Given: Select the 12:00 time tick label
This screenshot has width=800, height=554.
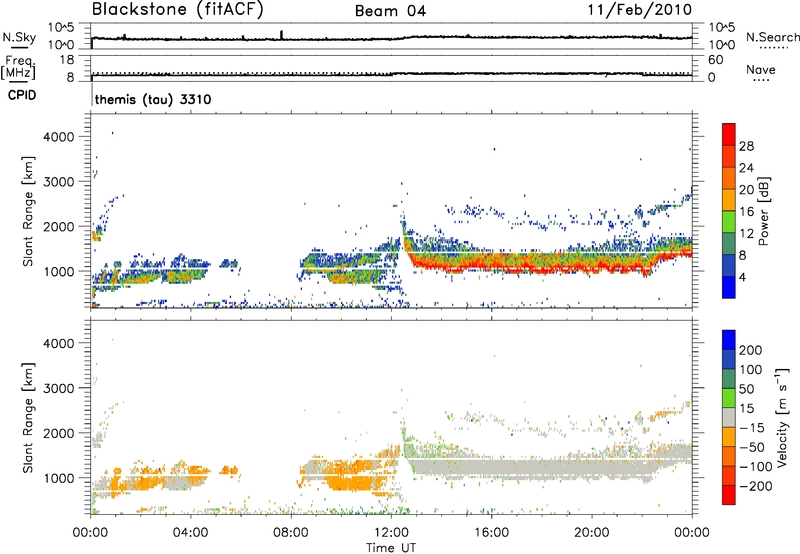Looking at the screenshot, I should click(391, 533).
